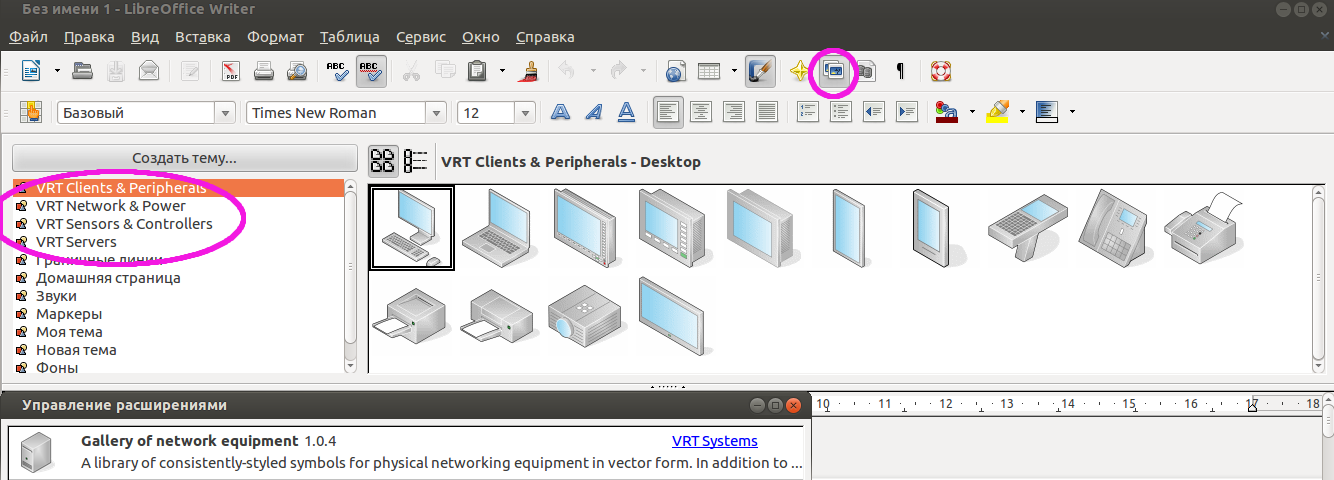Click the Создать тему button
The height and width of the screenshot is (480, 1334).
point(184,158)
